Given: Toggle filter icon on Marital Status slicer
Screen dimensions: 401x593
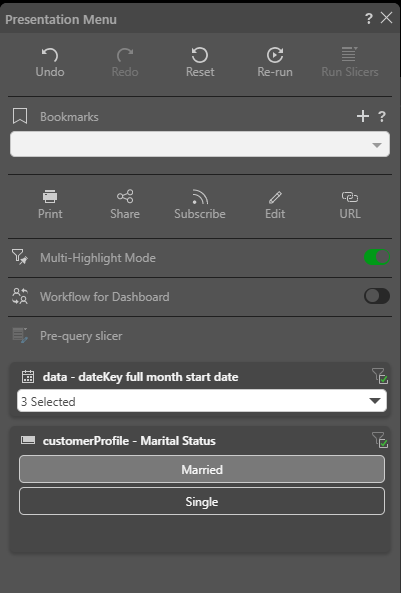Looking at the screenshot, I should 380,440.
